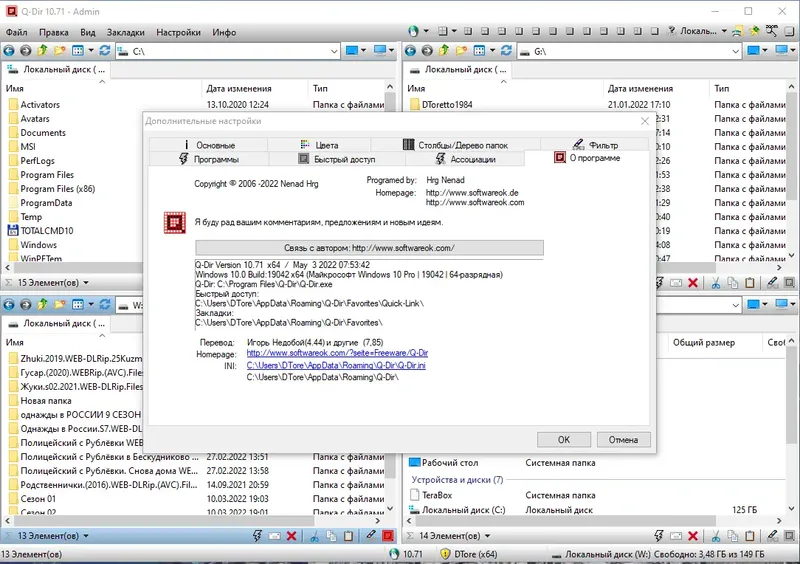800x564 pixels.
Task: Go back in the G:\ pane
Action: click(410, 51)
